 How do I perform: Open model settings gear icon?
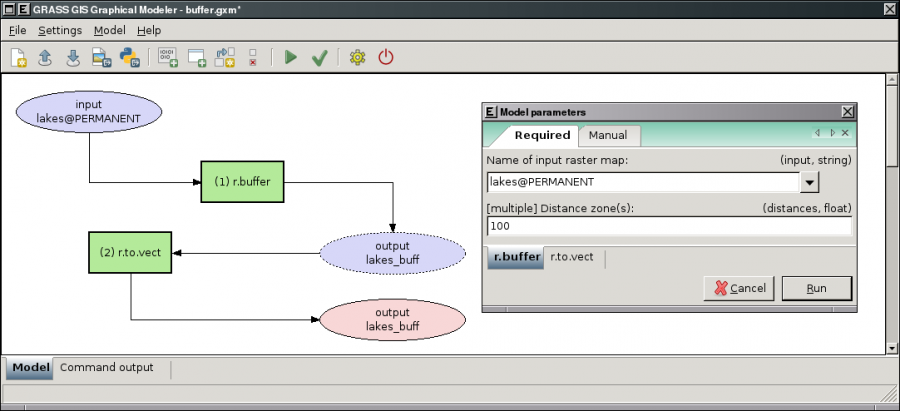357,57
